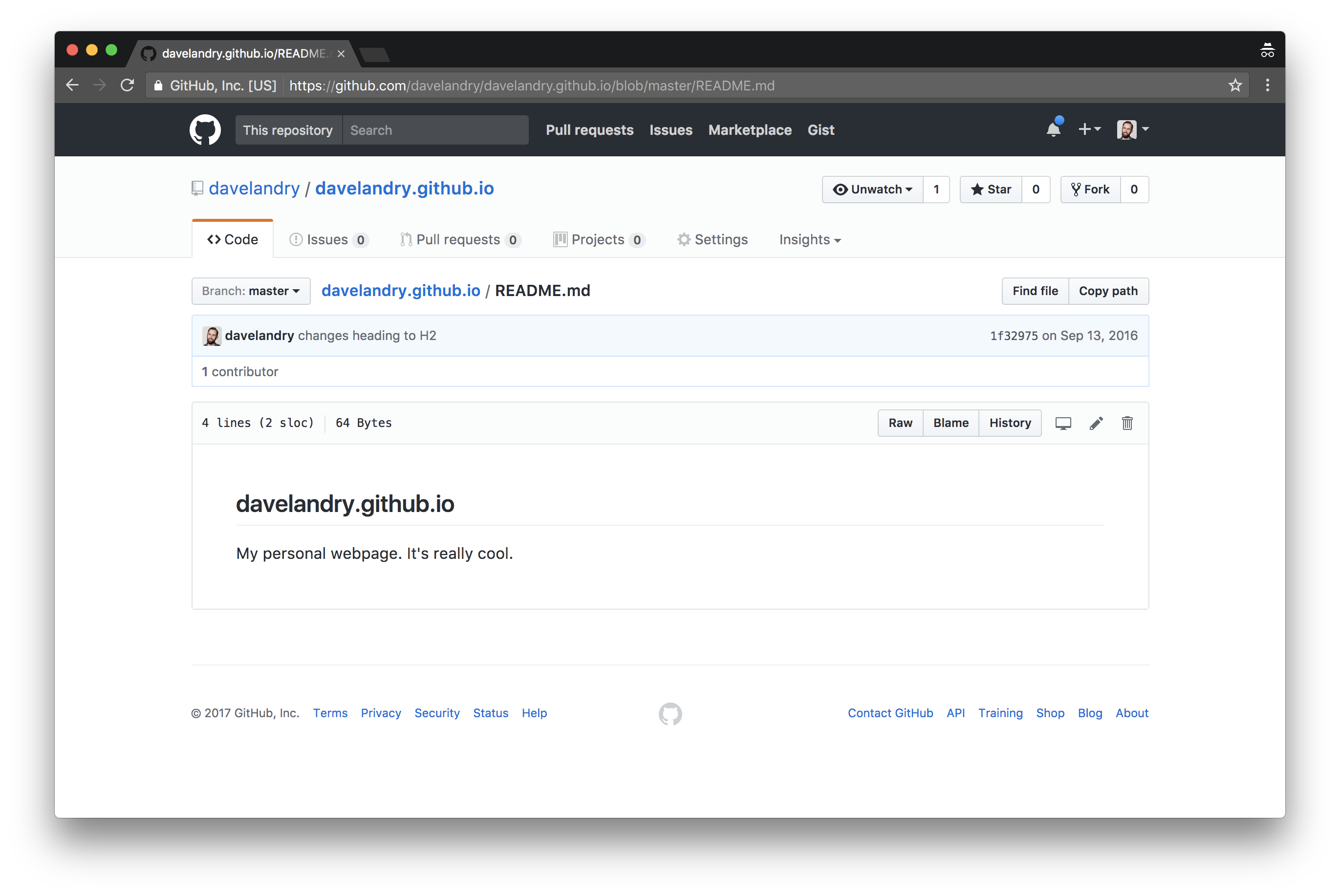Click the This repository search scope

click(288, 130)
